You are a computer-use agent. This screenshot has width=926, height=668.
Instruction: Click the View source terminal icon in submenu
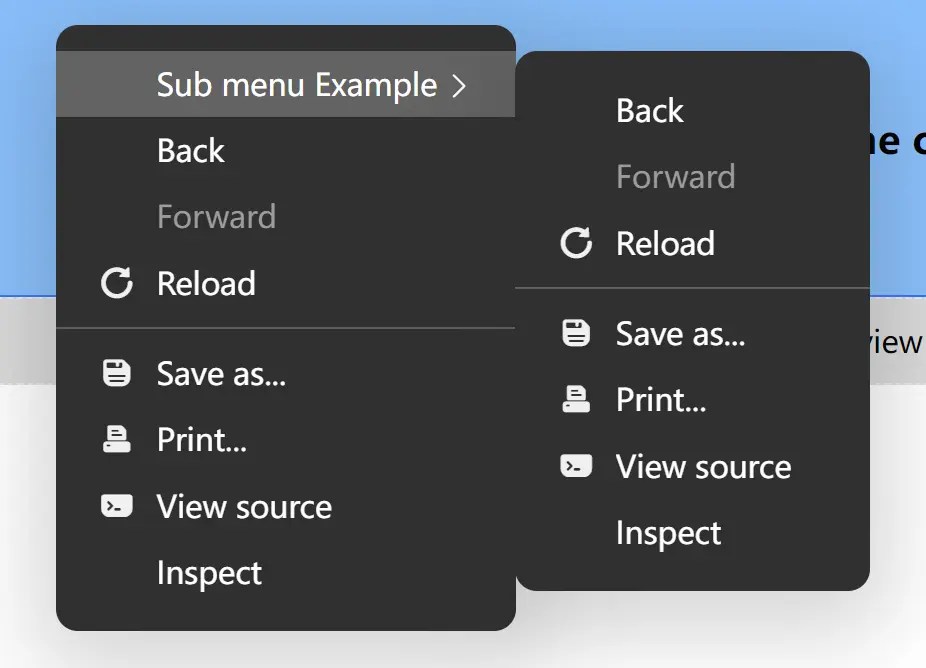tap(576, 466)
